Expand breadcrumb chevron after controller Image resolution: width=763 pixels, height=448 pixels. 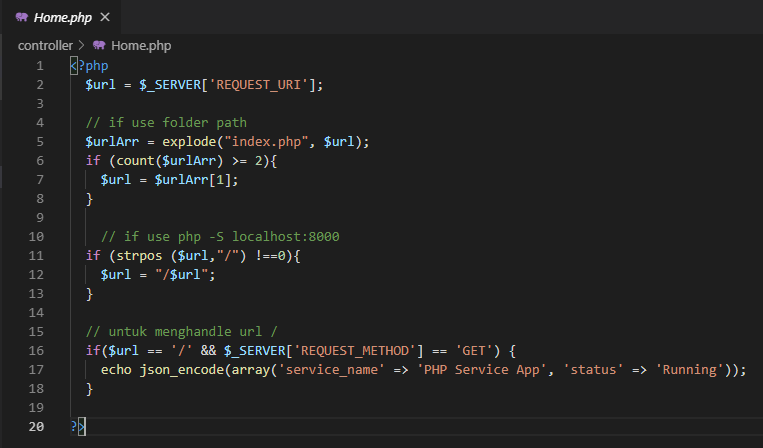(x=82, y=45)
